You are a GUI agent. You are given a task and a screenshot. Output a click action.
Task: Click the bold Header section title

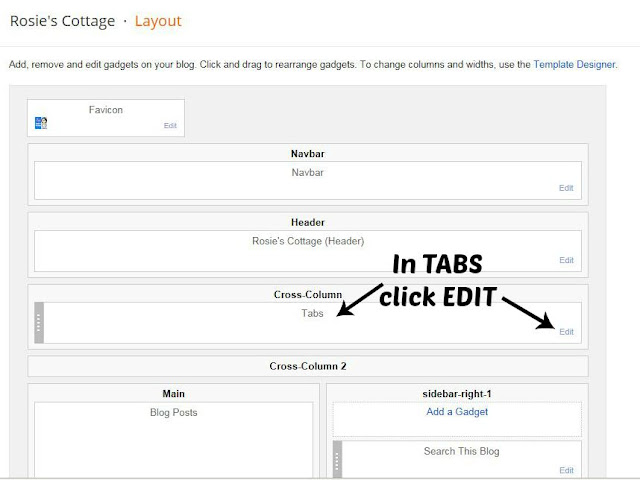(x=308, y=222)
